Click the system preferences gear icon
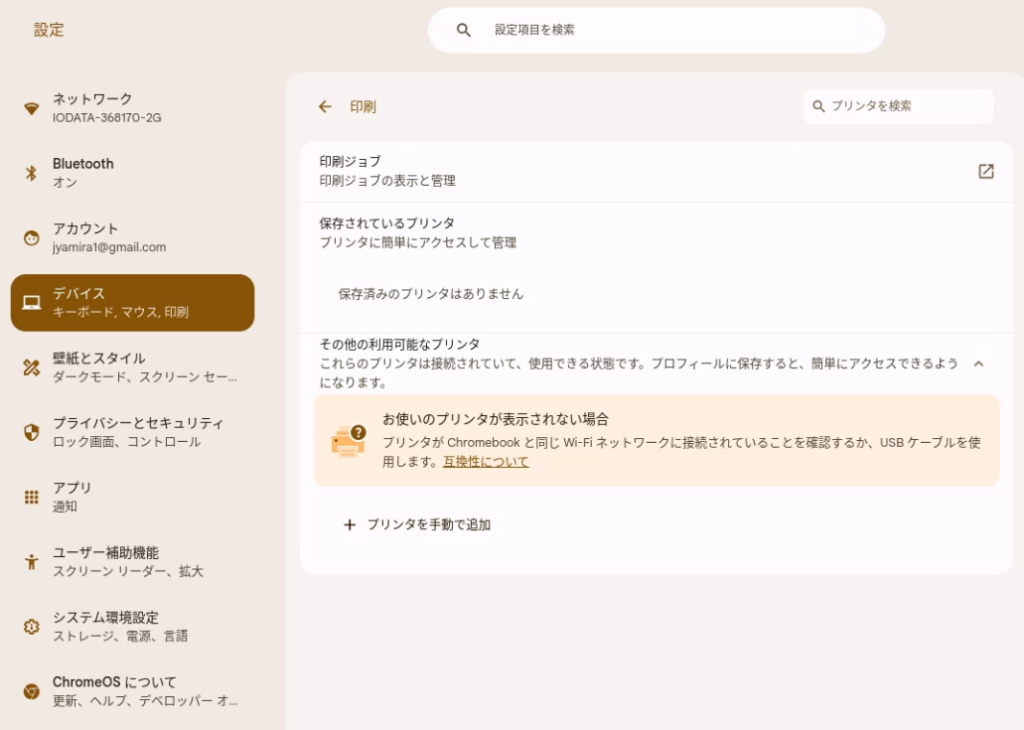 point(31,626)
